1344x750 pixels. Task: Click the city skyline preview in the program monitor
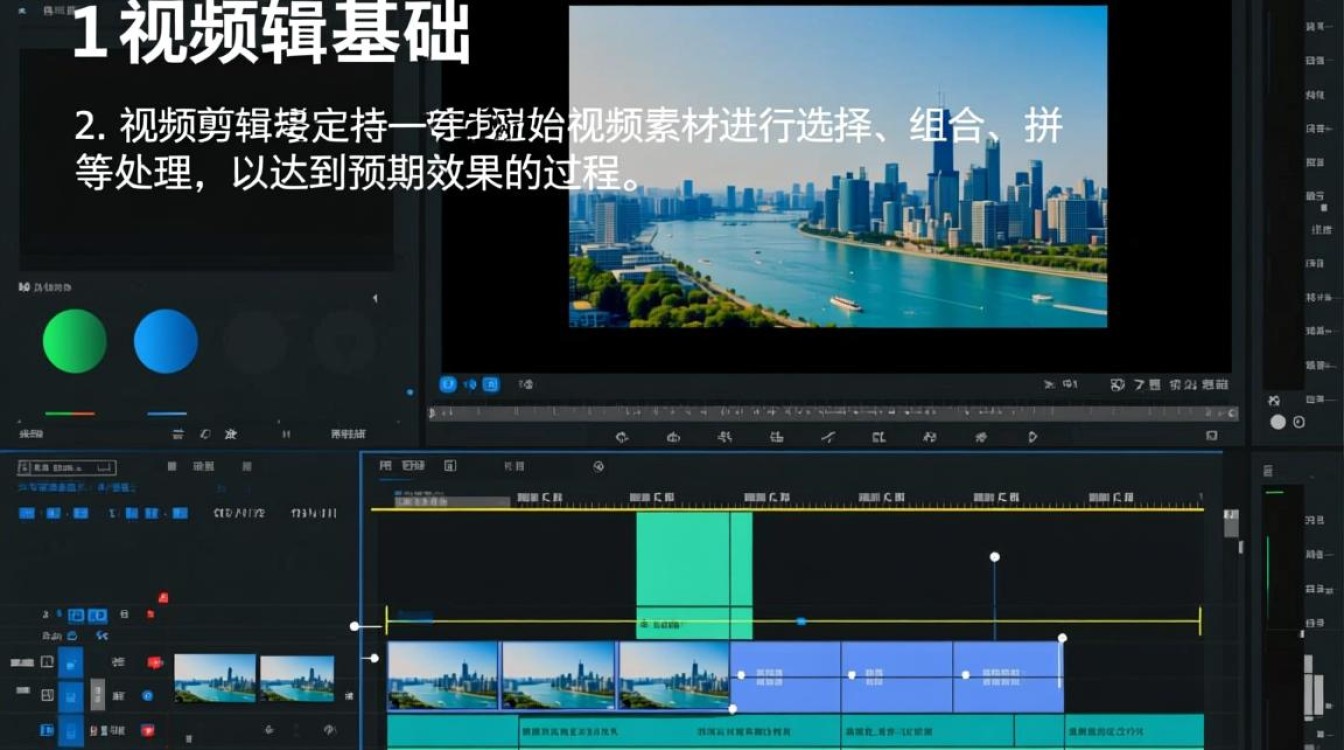tap(838, 167)
